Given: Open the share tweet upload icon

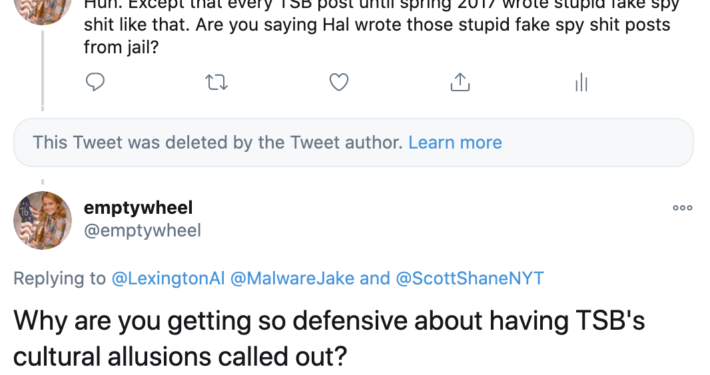Looking at the screenshot, I should [460, 82].
